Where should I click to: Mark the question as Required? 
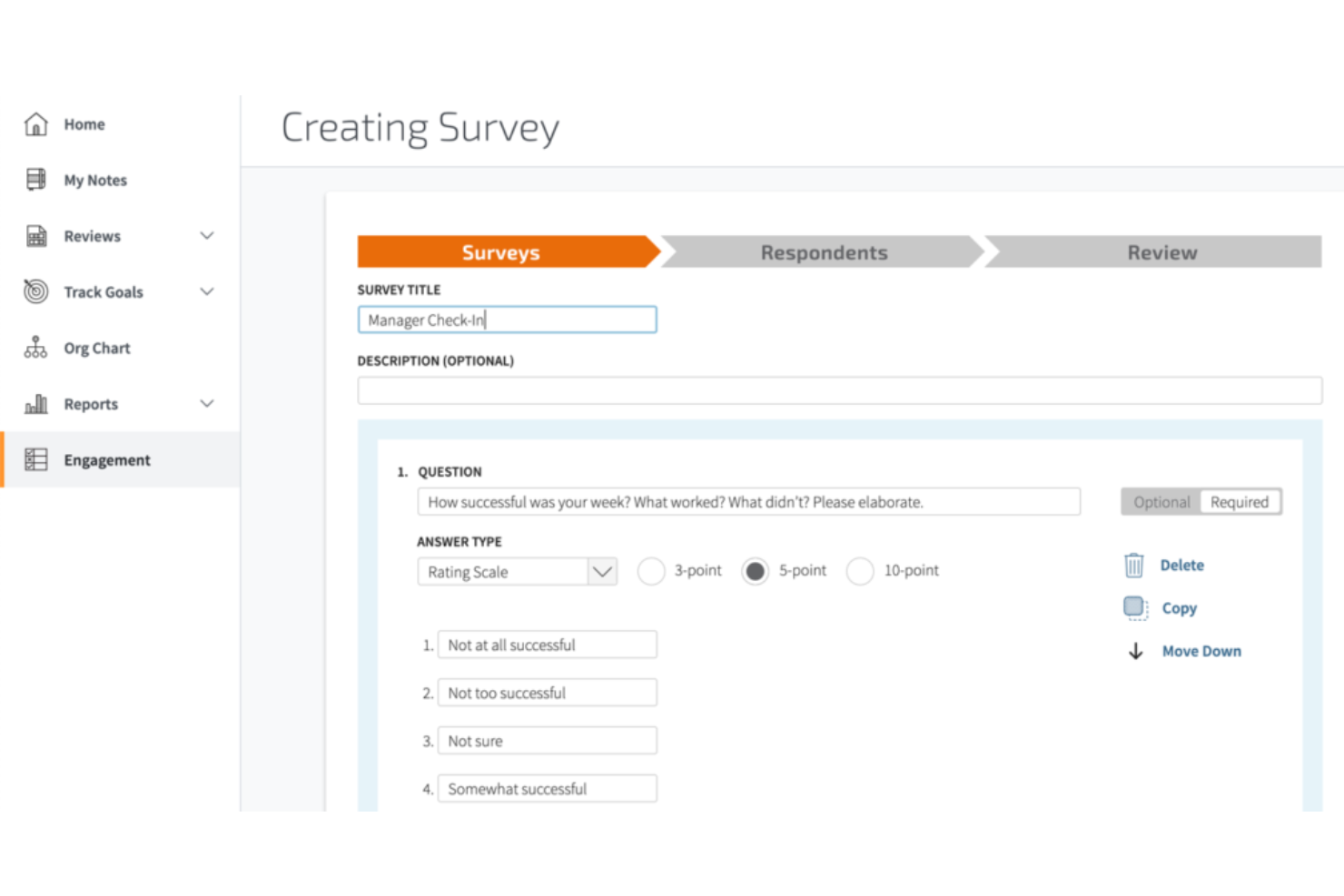coord(1239,502)
